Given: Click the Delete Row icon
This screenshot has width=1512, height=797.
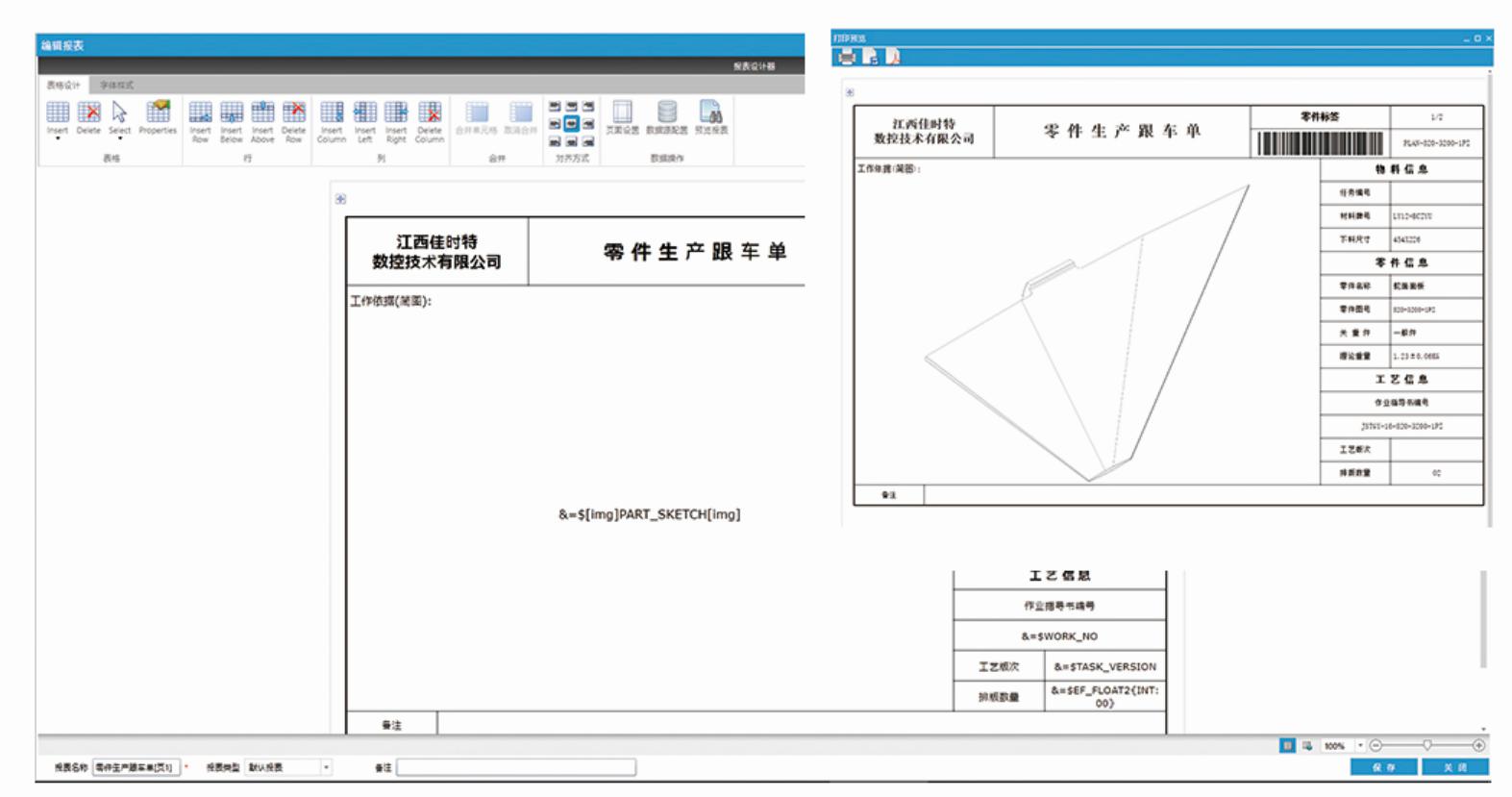Looking at the screenshot, I should click(x=294, y=114).
